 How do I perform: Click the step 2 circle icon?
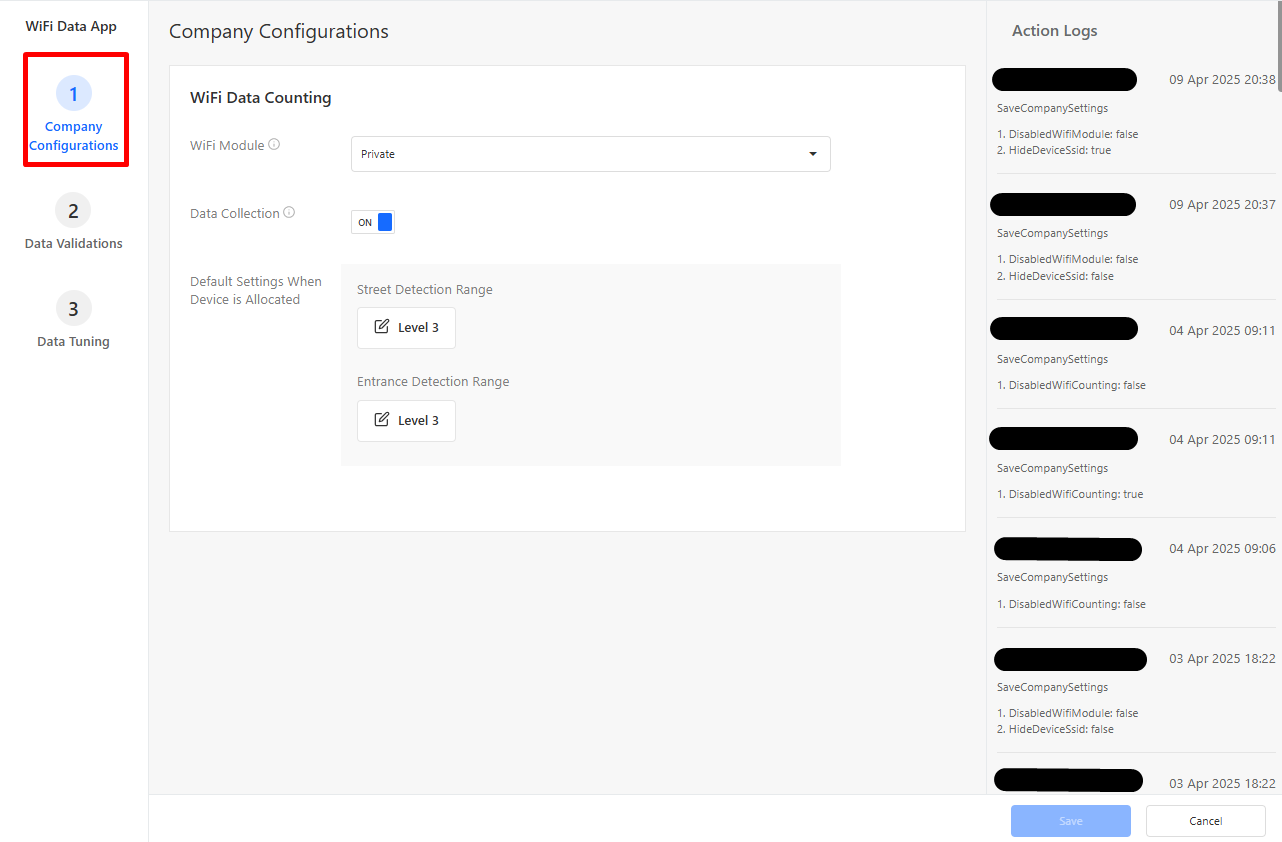pyautogui.click(x=73, y=211)
